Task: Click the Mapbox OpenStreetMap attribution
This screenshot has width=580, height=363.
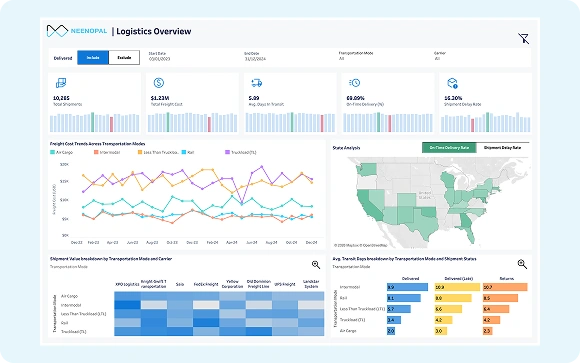Action: [361, 245]
